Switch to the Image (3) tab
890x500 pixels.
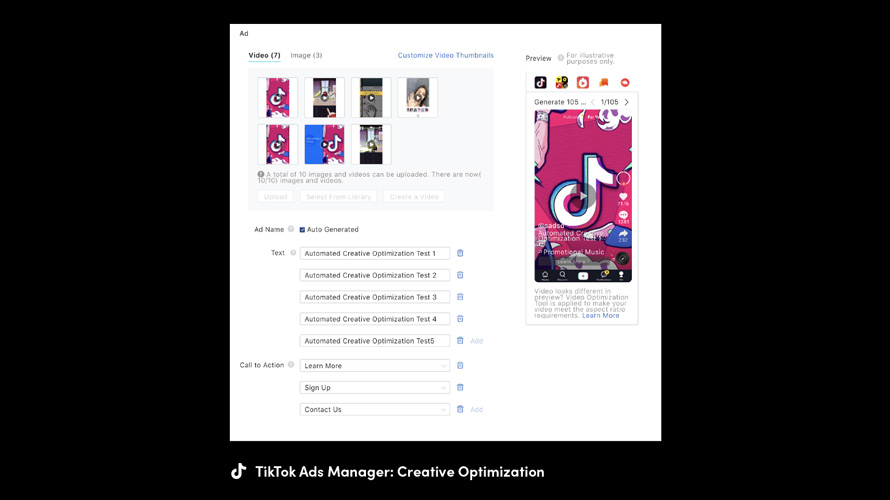pyautogui.click(x=306, y=55)
